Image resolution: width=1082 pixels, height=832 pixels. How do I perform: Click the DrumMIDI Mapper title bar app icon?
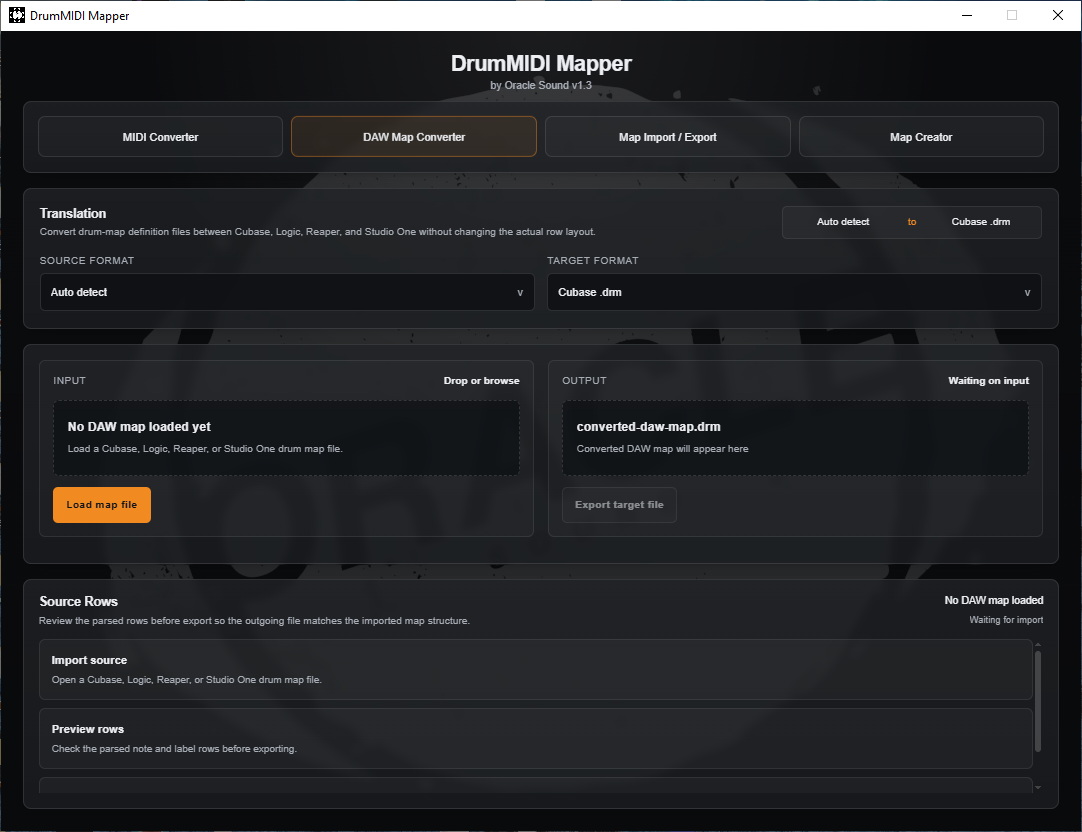(x=17, y=16)
